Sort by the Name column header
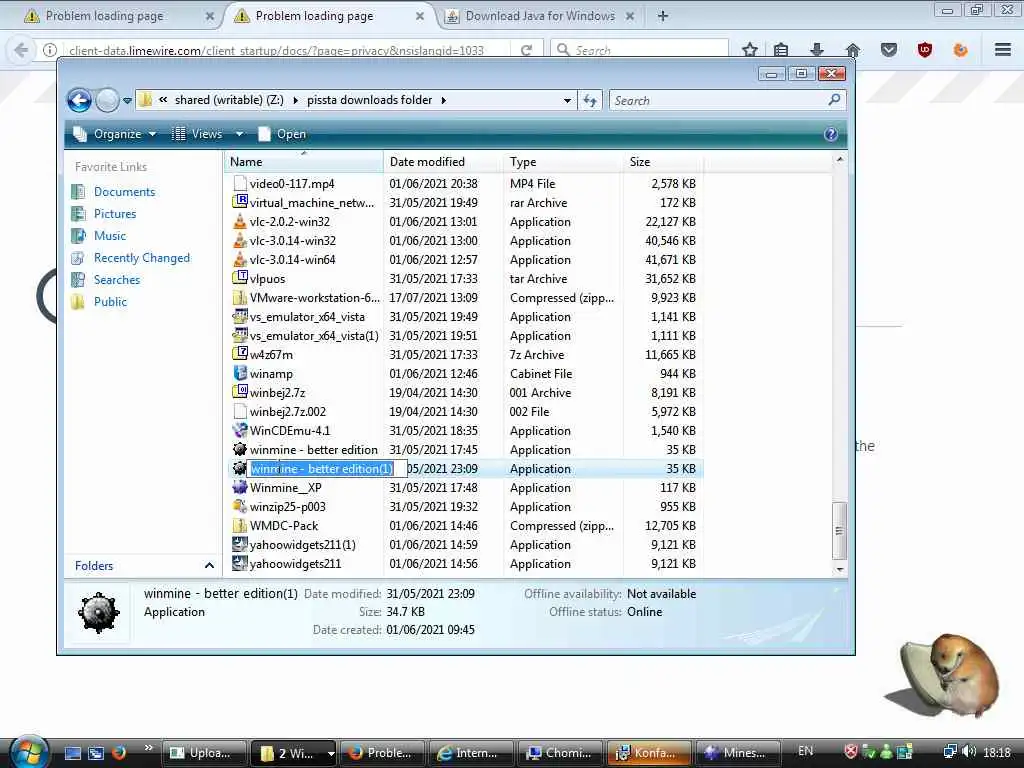This screenshot has width=1024, height=768. pyautogui.click(x=304, y=162)
